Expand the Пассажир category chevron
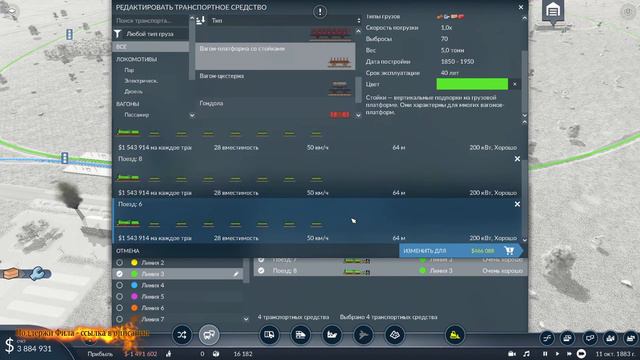The image size is (640, 360). (192, 115)
